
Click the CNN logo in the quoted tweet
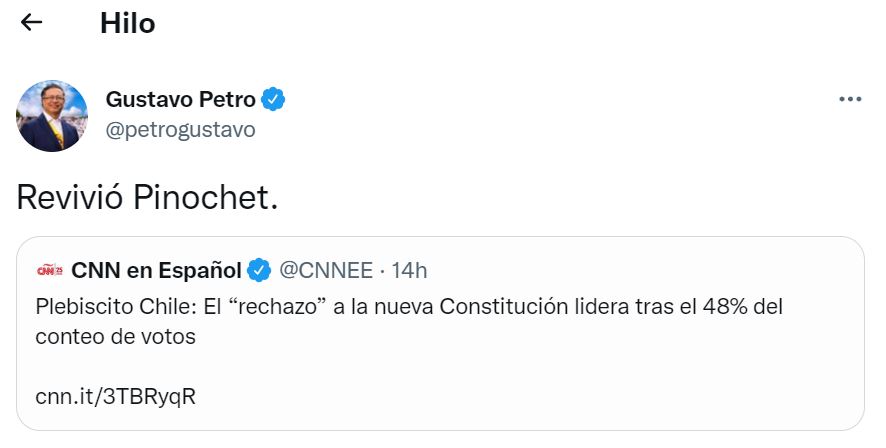click(x=50, y=270)
